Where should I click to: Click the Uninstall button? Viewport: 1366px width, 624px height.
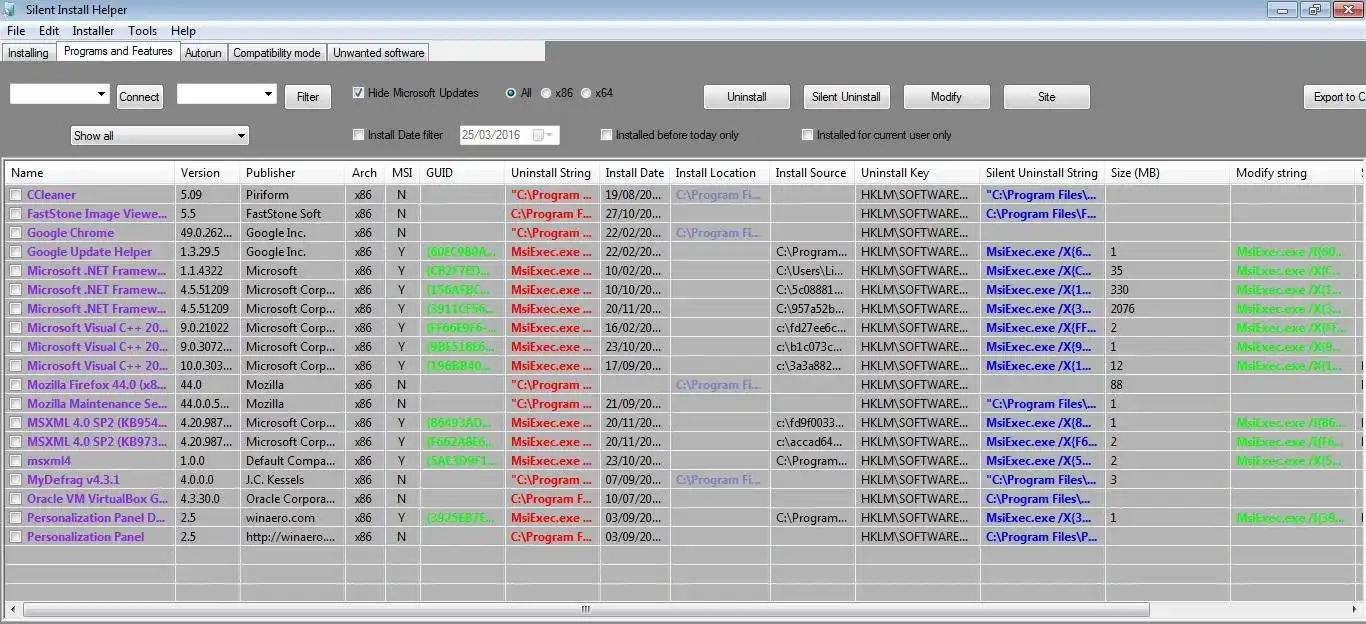[747, 97]
